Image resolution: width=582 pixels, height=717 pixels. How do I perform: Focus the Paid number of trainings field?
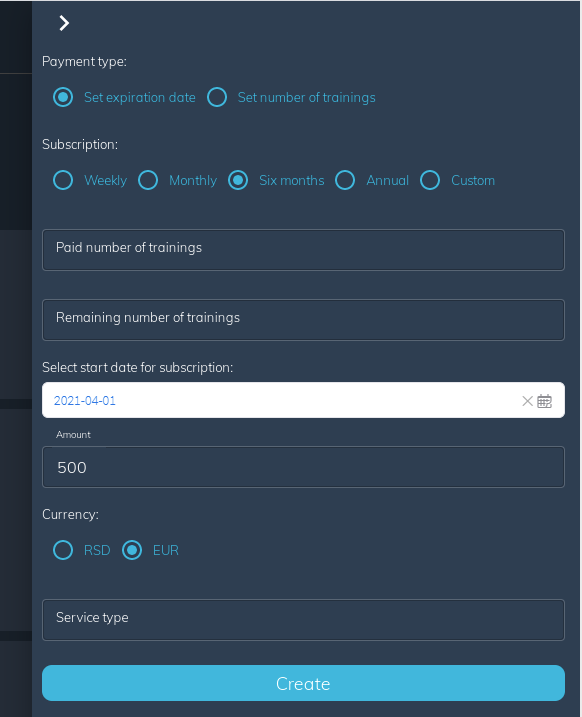(x=303, y=250)
